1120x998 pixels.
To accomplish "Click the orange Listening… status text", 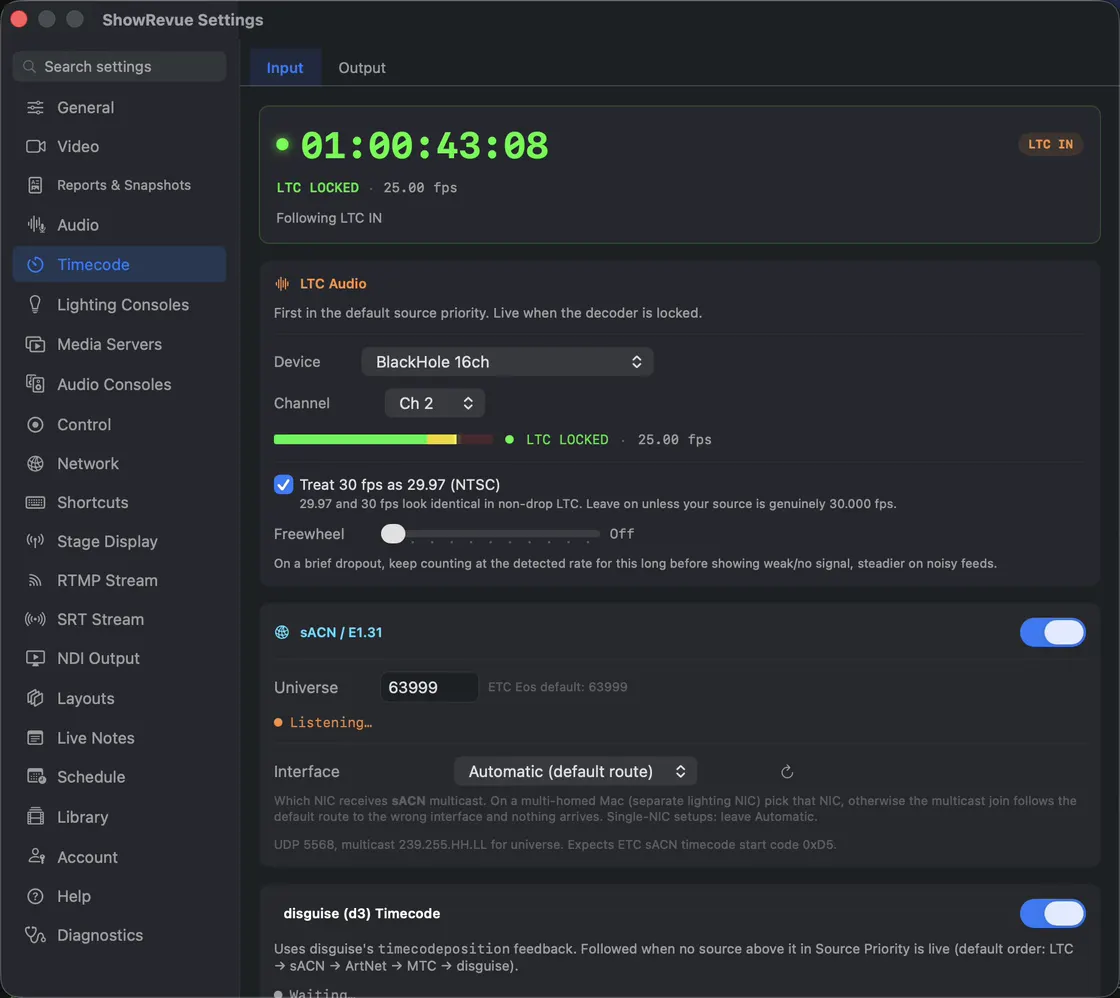I will click(x=331, y=722).
